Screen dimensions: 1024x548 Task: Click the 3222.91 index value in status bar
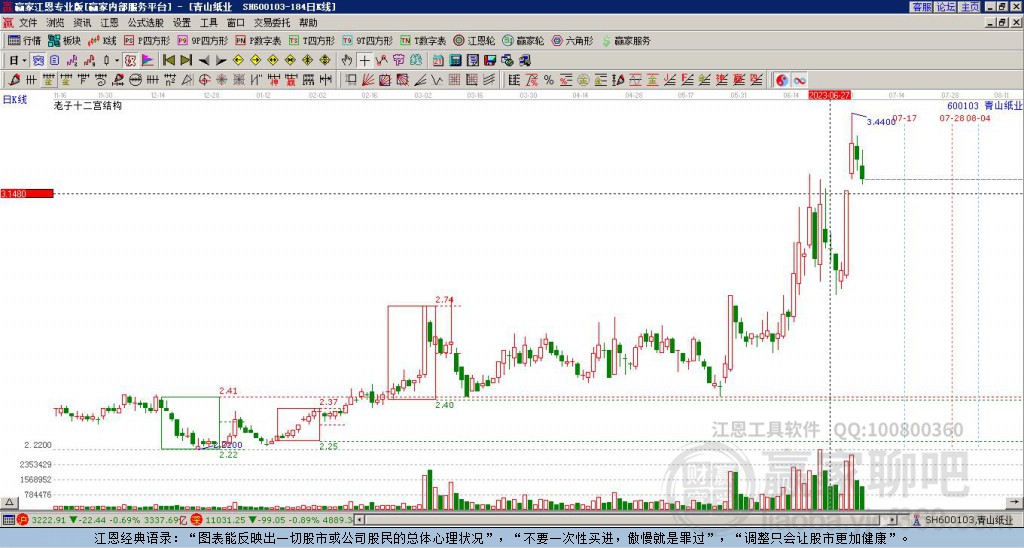[x=48, y=520]
